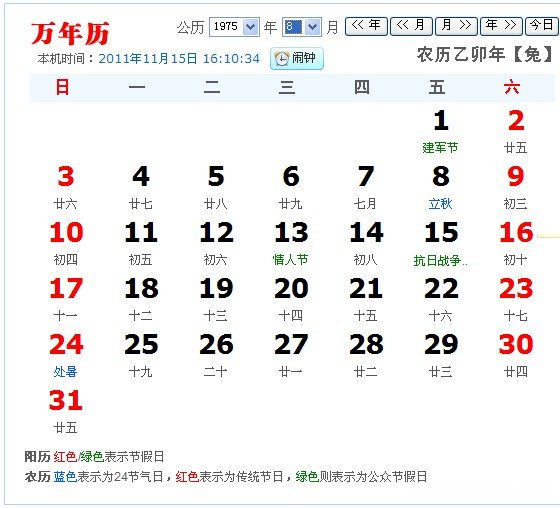560x508 pixels.
Task: Select date 8 立秋
Action: (x=441, y=188)
